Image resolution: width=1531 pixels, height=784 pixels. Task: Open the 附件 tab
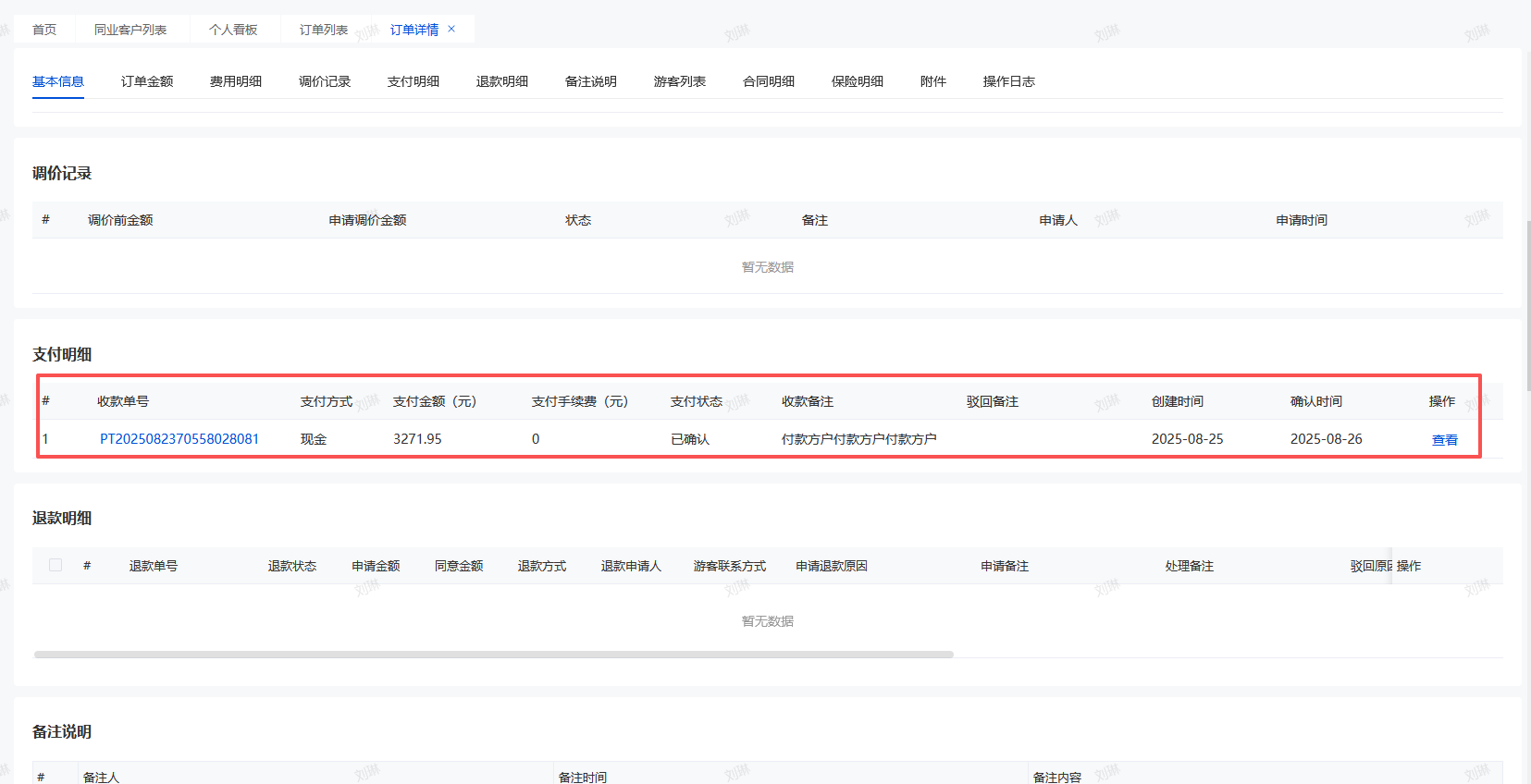[x=933, y=81]
